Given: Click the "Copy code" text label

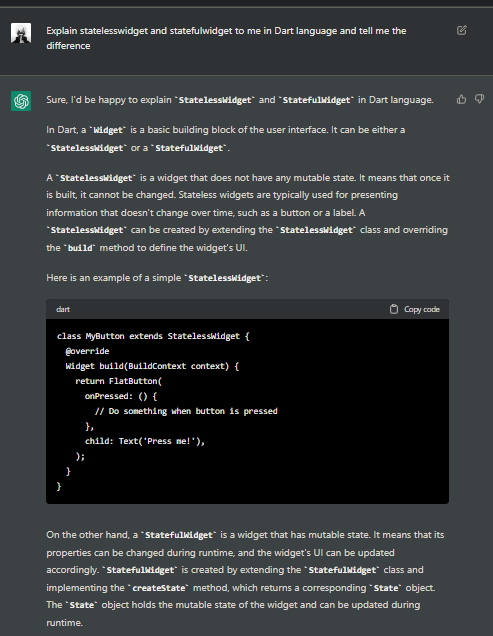Looking at the screenshot, I should 422,309.
